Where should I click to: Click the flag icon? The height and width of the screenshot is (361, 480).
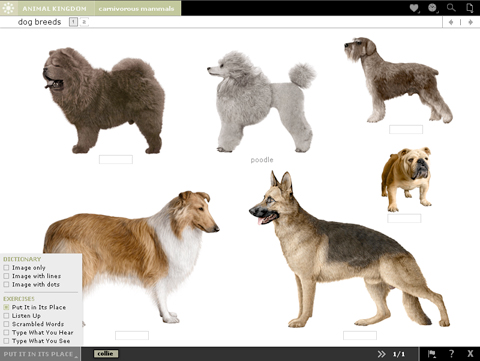(x=432, y=354)
